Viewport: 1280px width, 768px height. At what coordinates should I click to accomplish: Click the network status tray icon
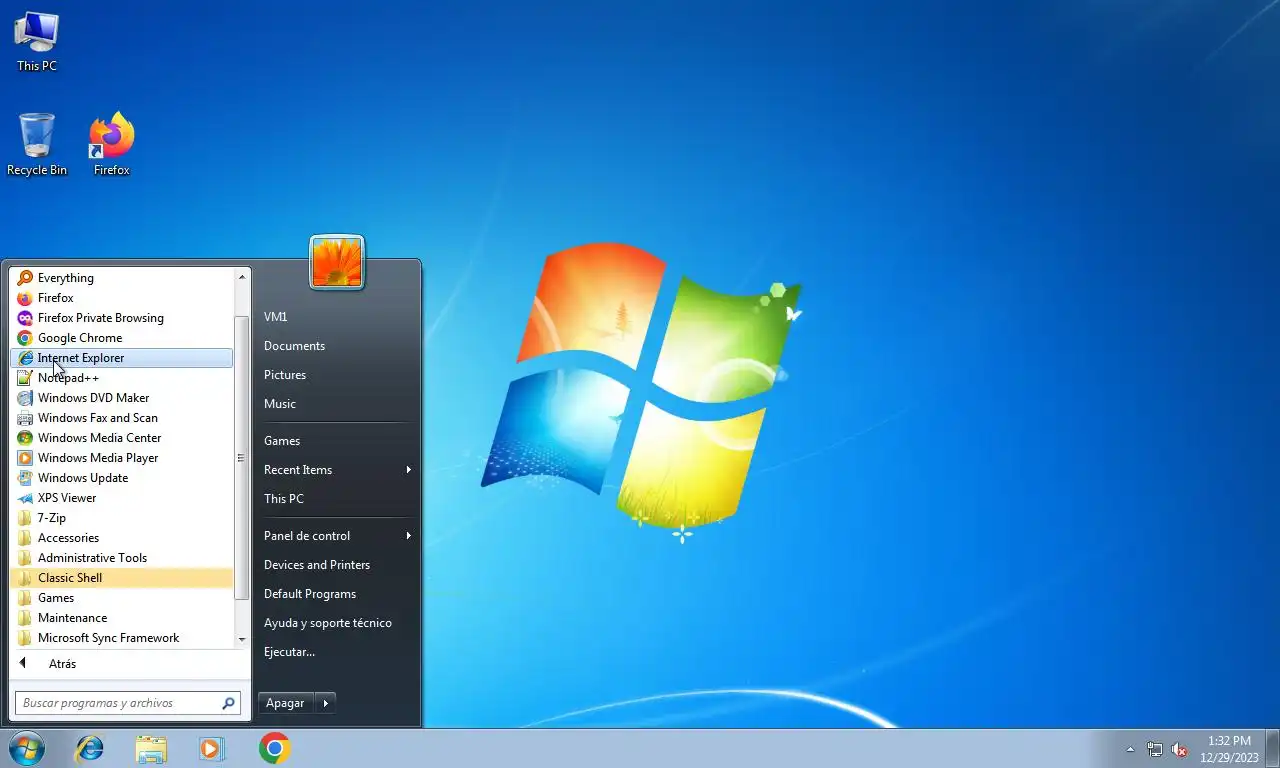point(1155,749)
